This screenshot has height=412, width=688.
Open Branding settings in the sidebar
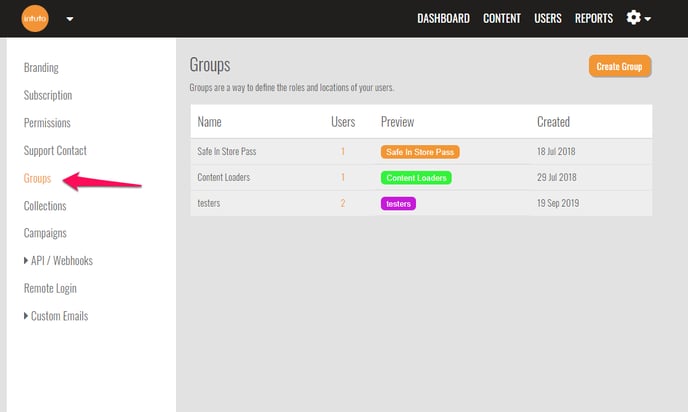41,68
